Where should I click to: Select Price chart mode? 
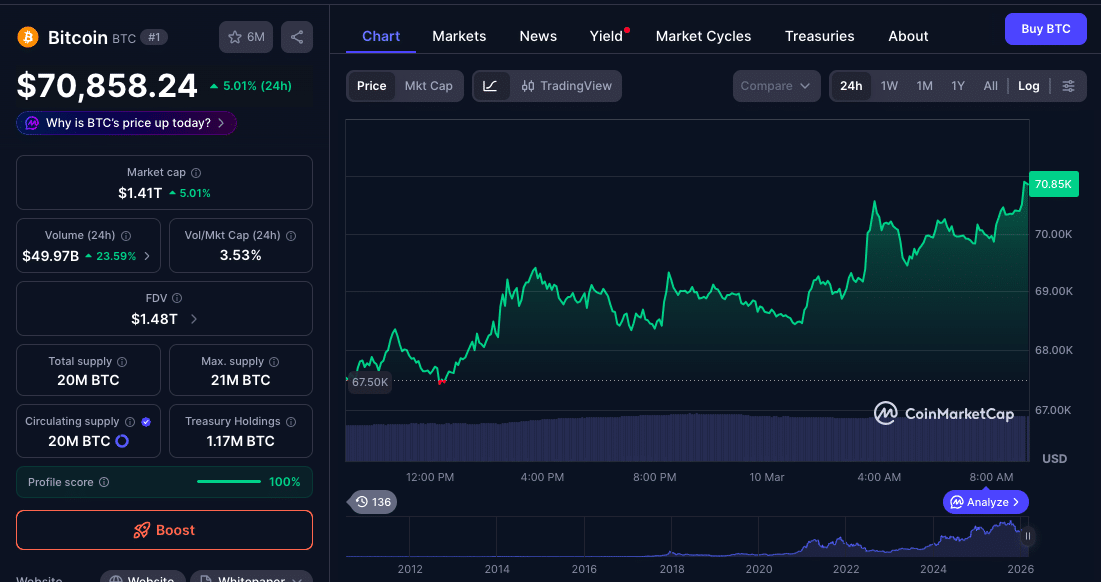[x=371, y=86]
